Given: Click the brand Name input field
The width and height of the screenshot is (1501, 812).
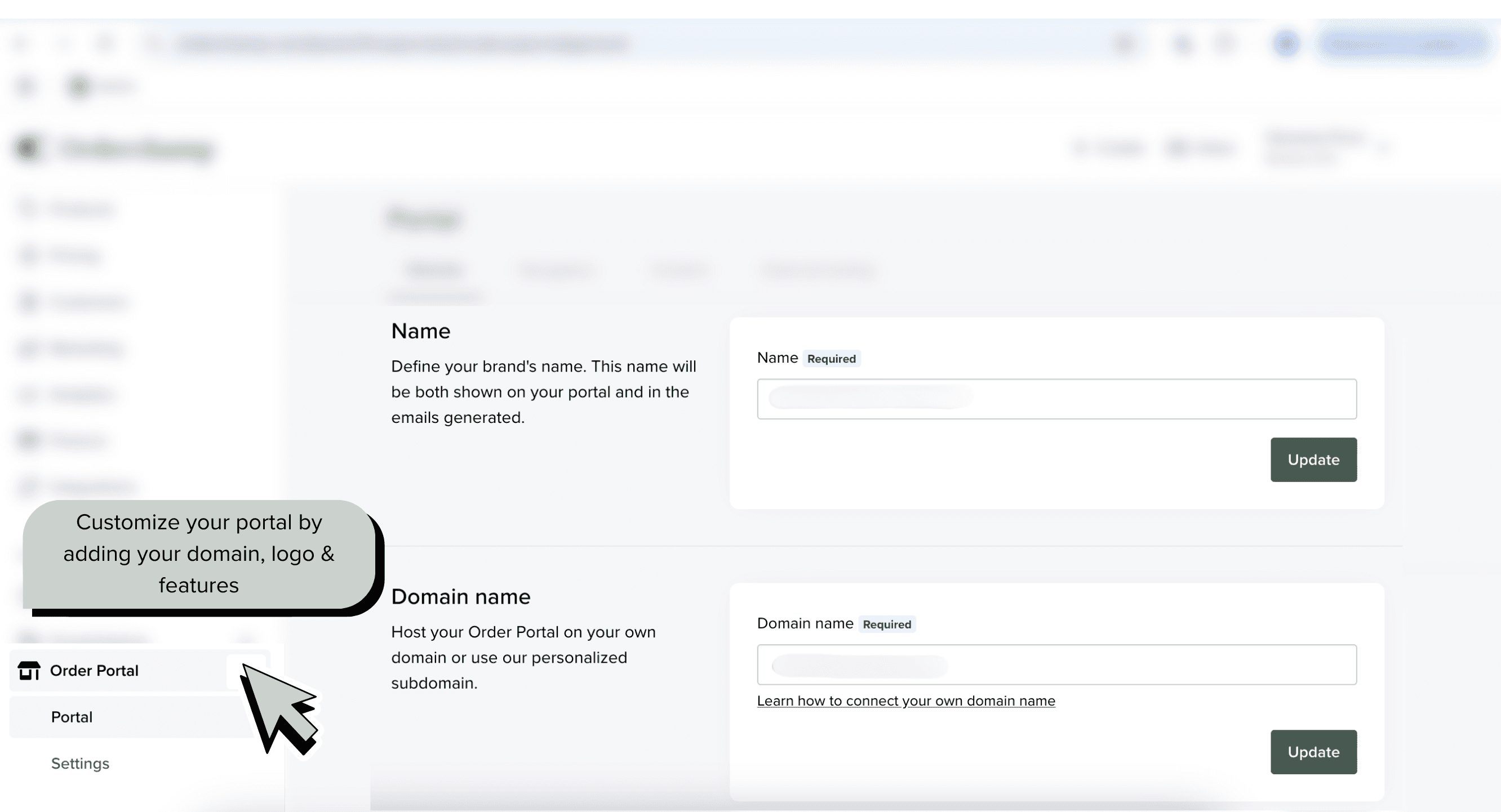Looking at the screenshot, I should pos(1056,399).
